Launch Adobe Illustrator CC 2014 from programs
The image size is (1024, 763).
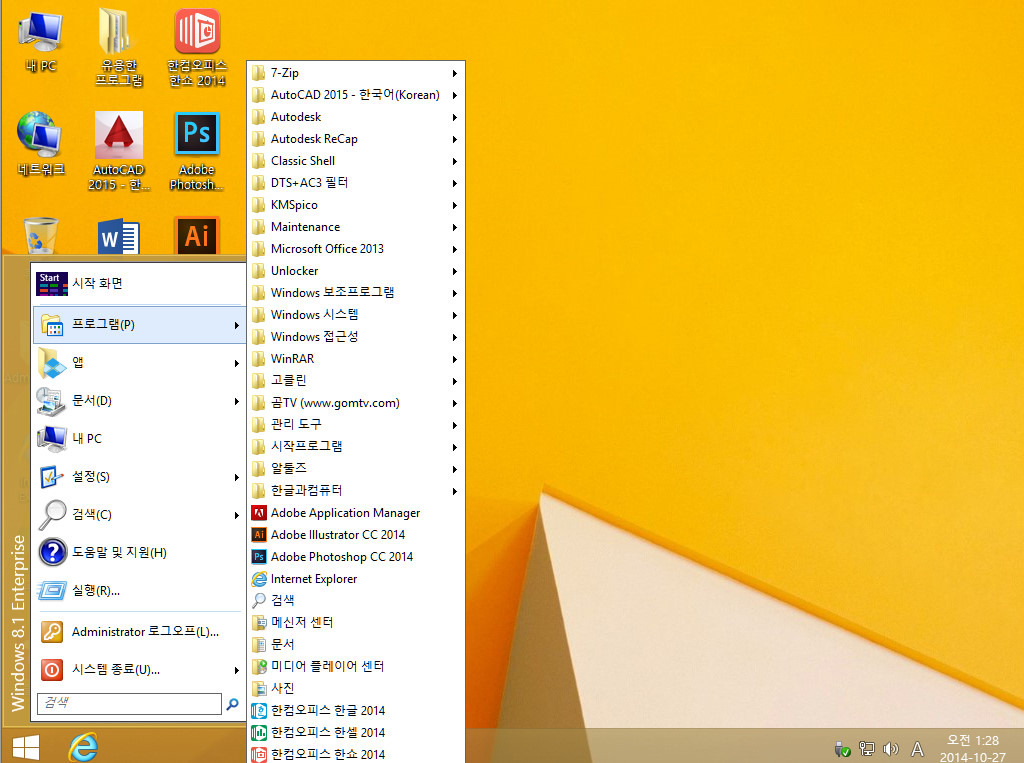(356, 535)
